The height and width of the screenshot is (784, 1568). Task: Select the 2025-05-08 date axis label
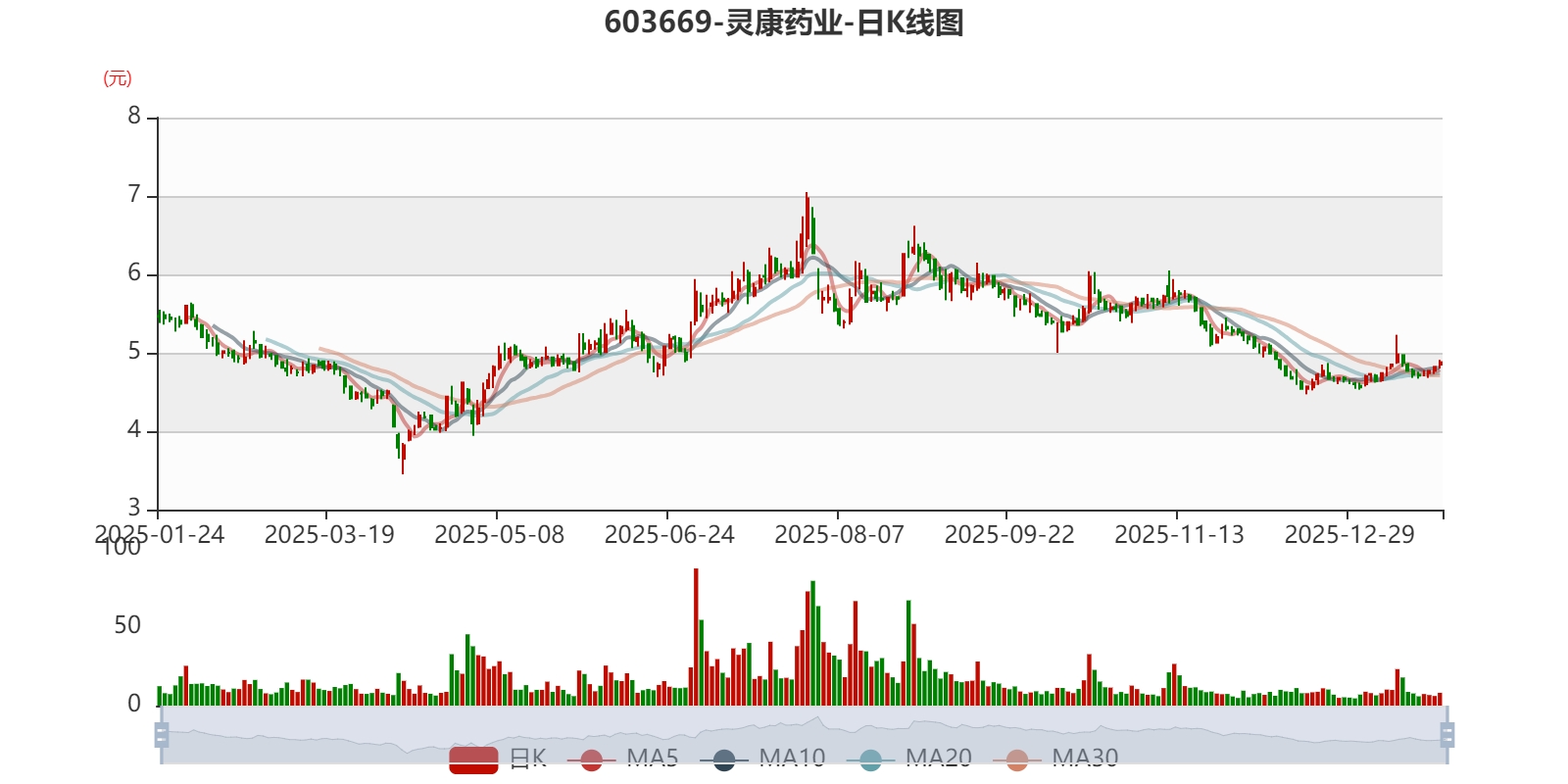coord(500,535)
